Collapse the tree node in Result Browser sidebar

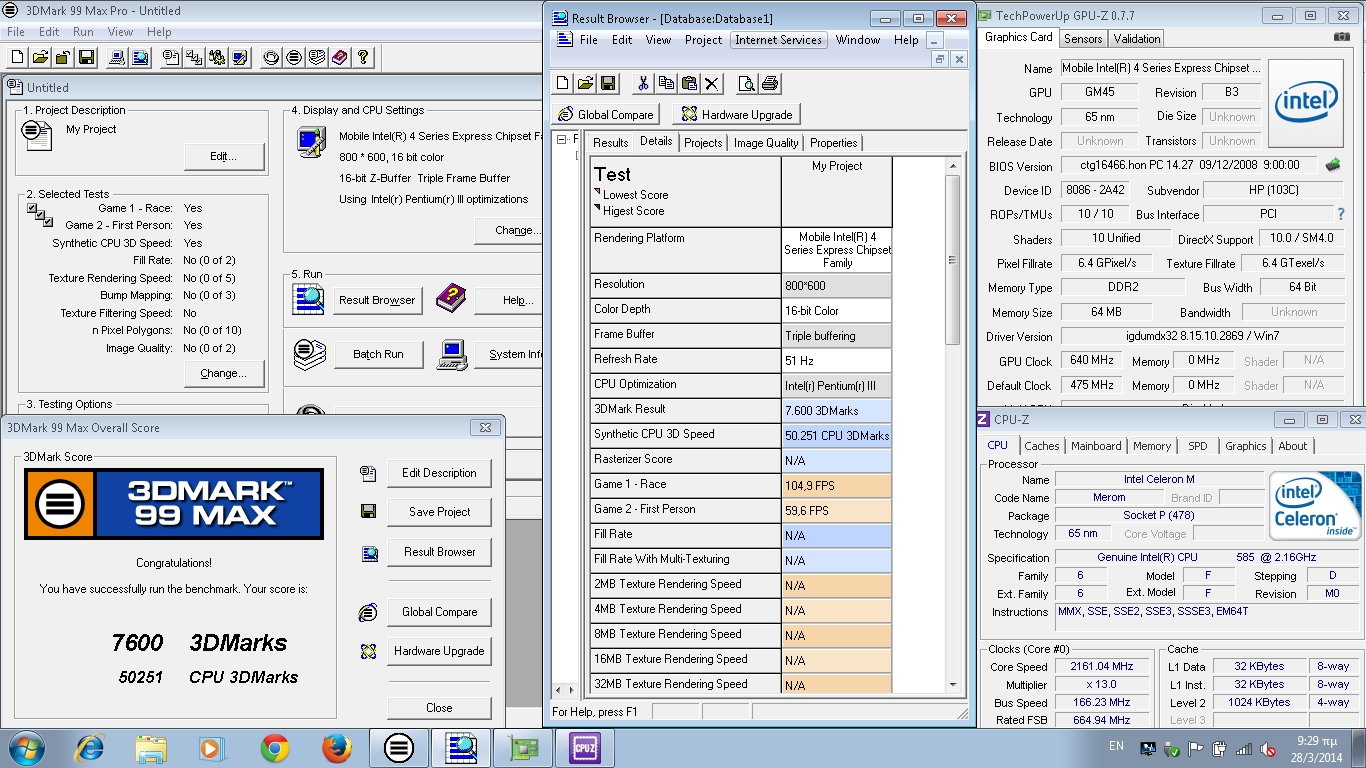(x=561, y=139)
